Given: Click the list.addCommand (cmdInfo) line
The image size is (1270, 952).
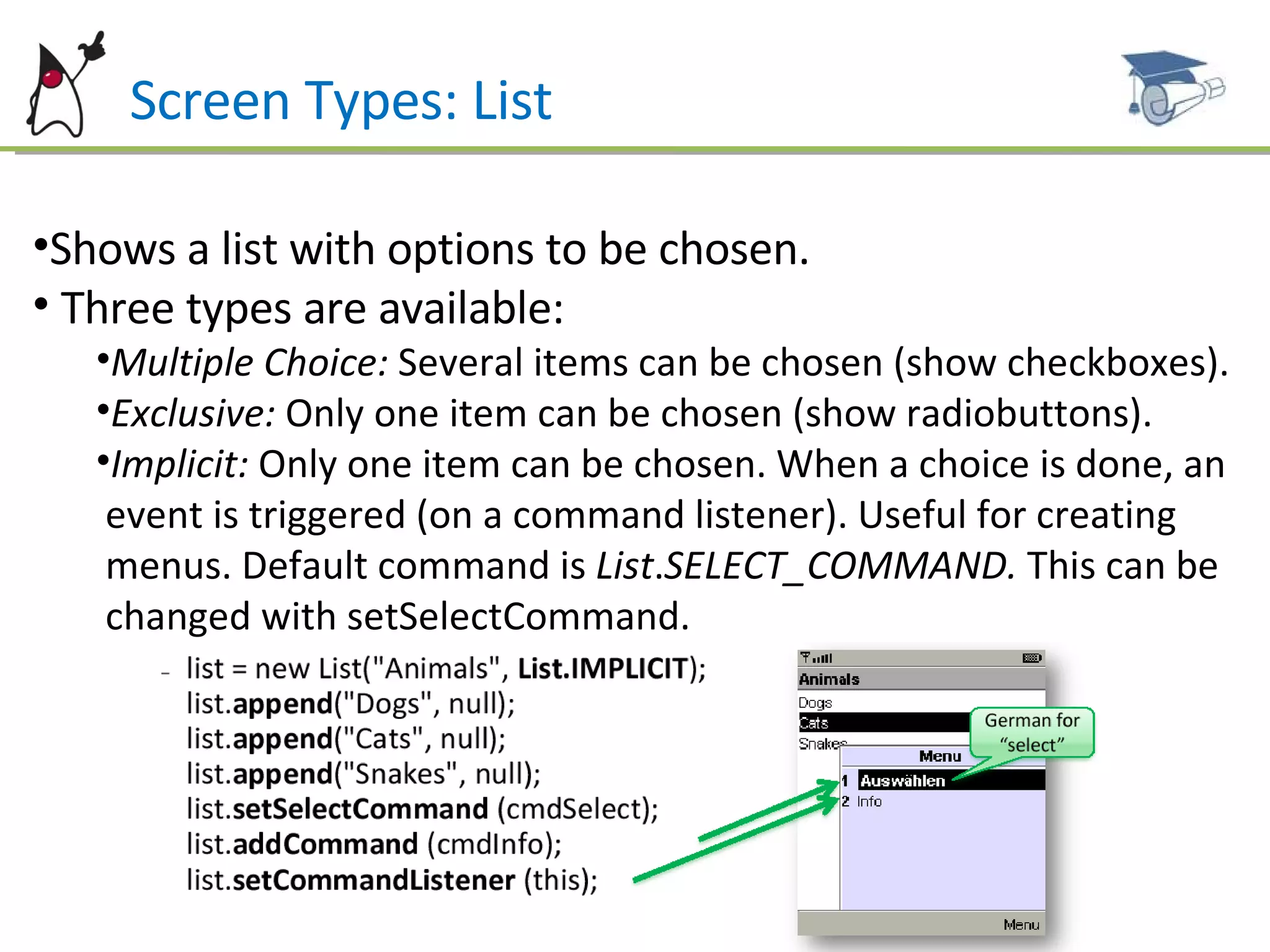Looking at the screenshot, I should pos(374,844).
